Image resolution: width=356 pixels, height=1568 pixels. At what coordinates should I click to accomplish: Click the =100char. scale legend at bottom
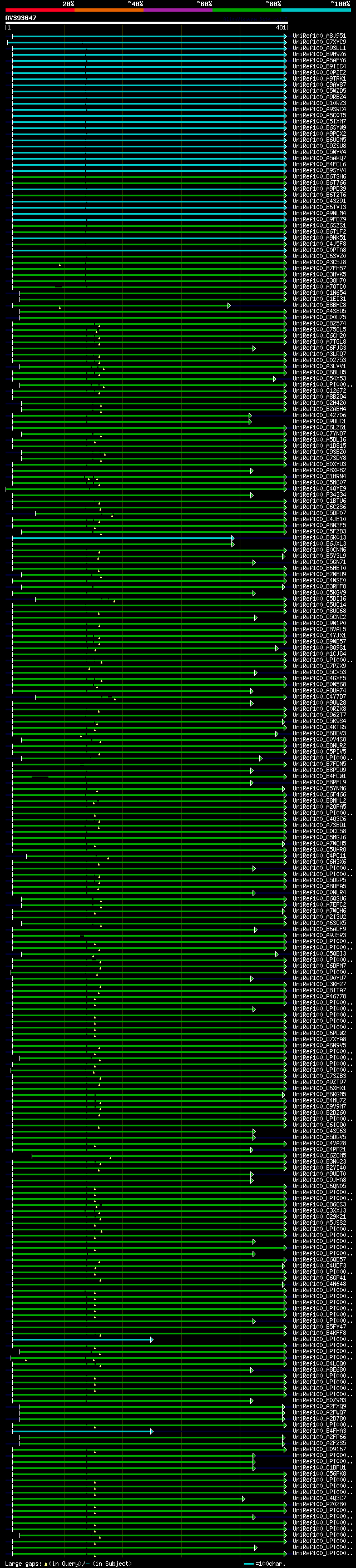click(x=264, y=1564)
